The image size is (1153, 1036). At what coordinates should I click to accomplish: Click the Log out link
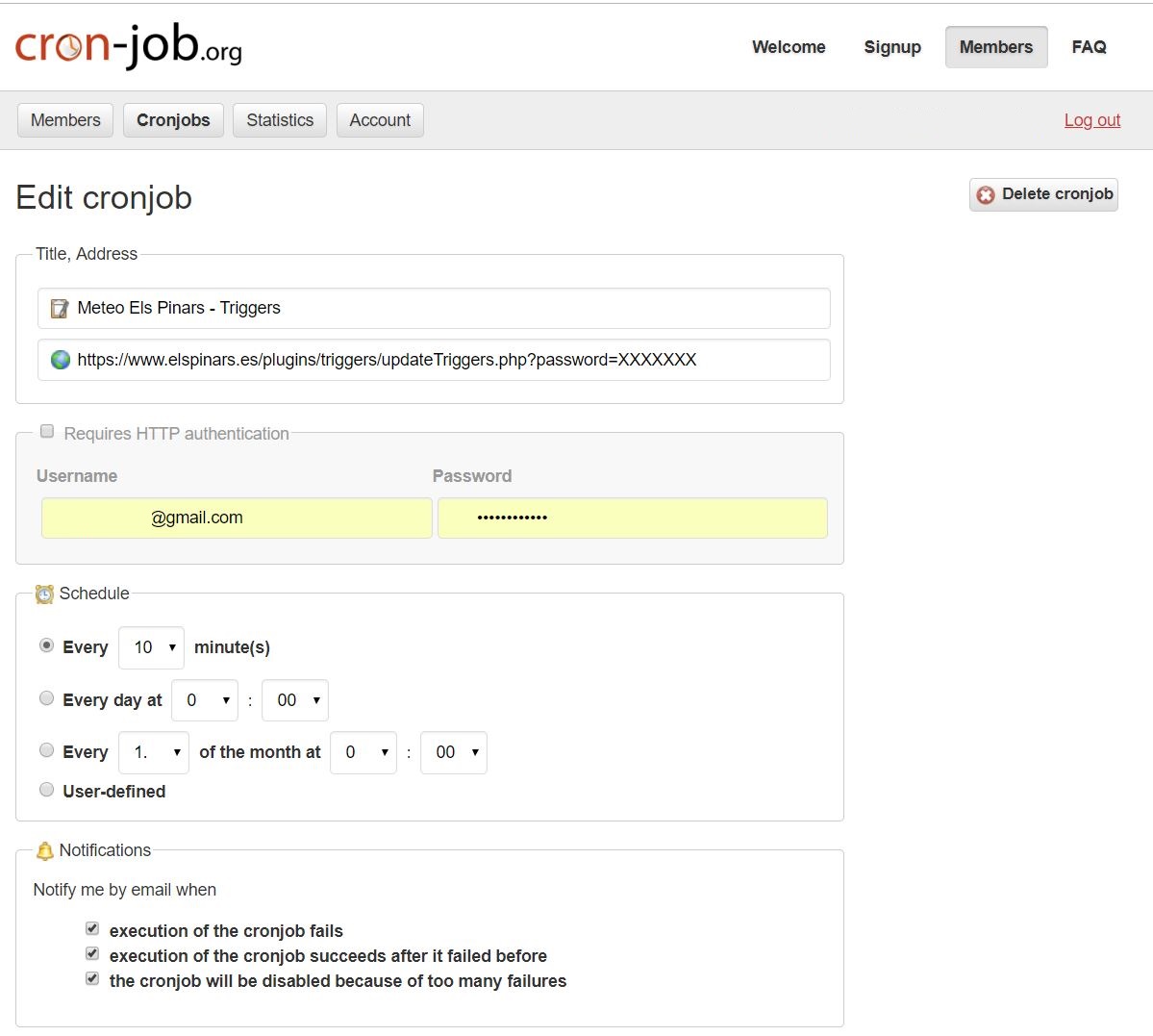pos(1091,120)
